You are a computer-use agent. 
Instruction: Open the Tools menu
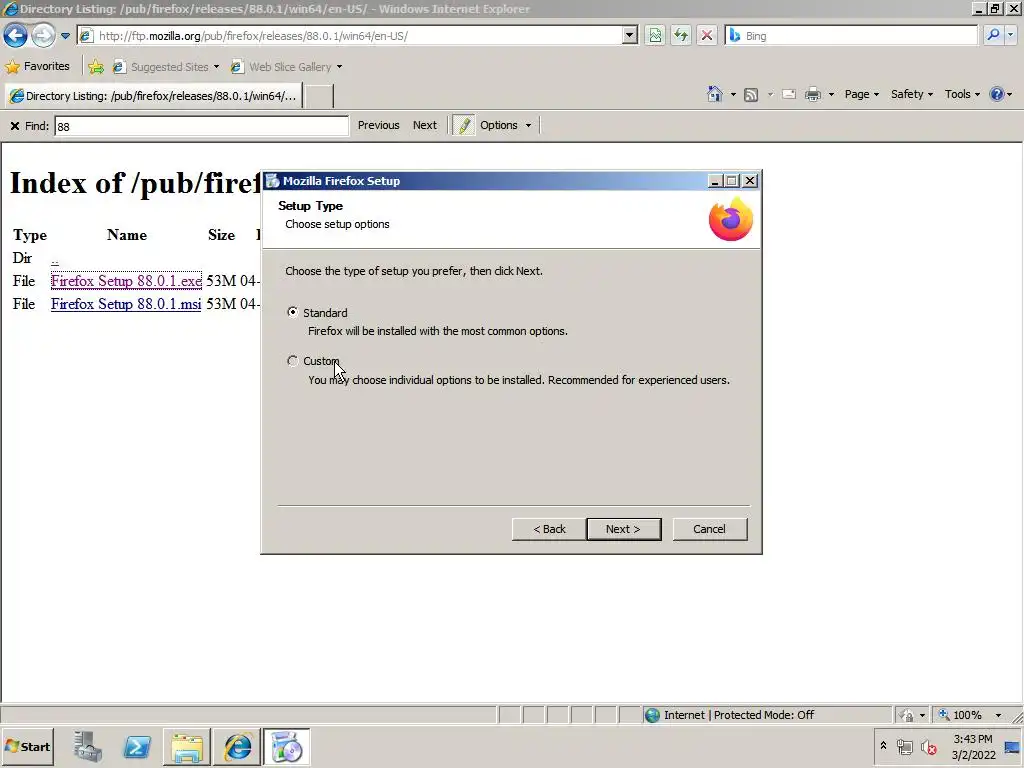pos(962,94)
